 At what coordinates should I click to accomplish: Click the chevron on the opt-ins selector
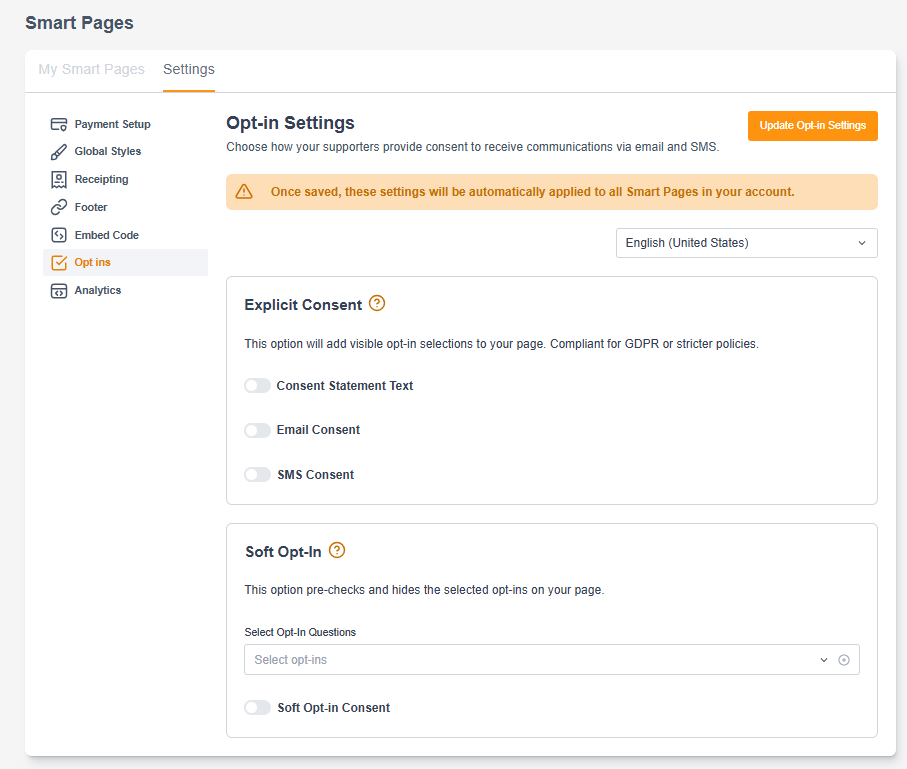click(x=823, y=659)
